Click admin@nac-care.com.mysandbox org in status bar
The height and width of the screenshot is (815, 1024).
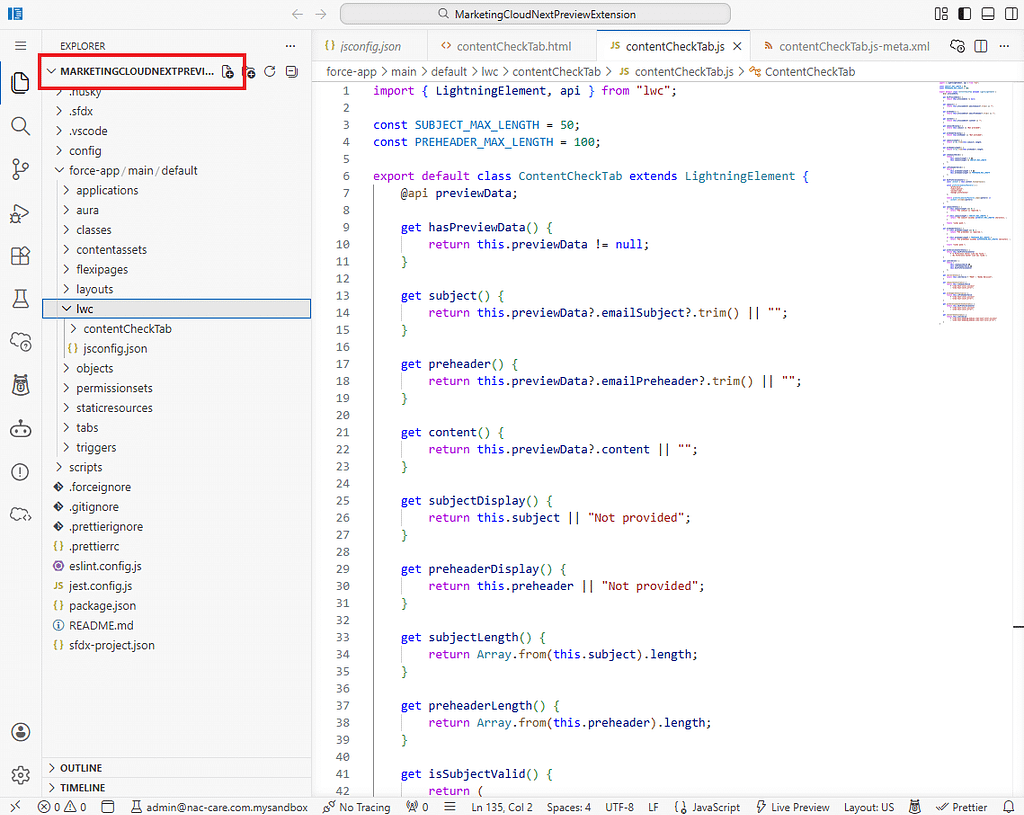pos(219,807)
